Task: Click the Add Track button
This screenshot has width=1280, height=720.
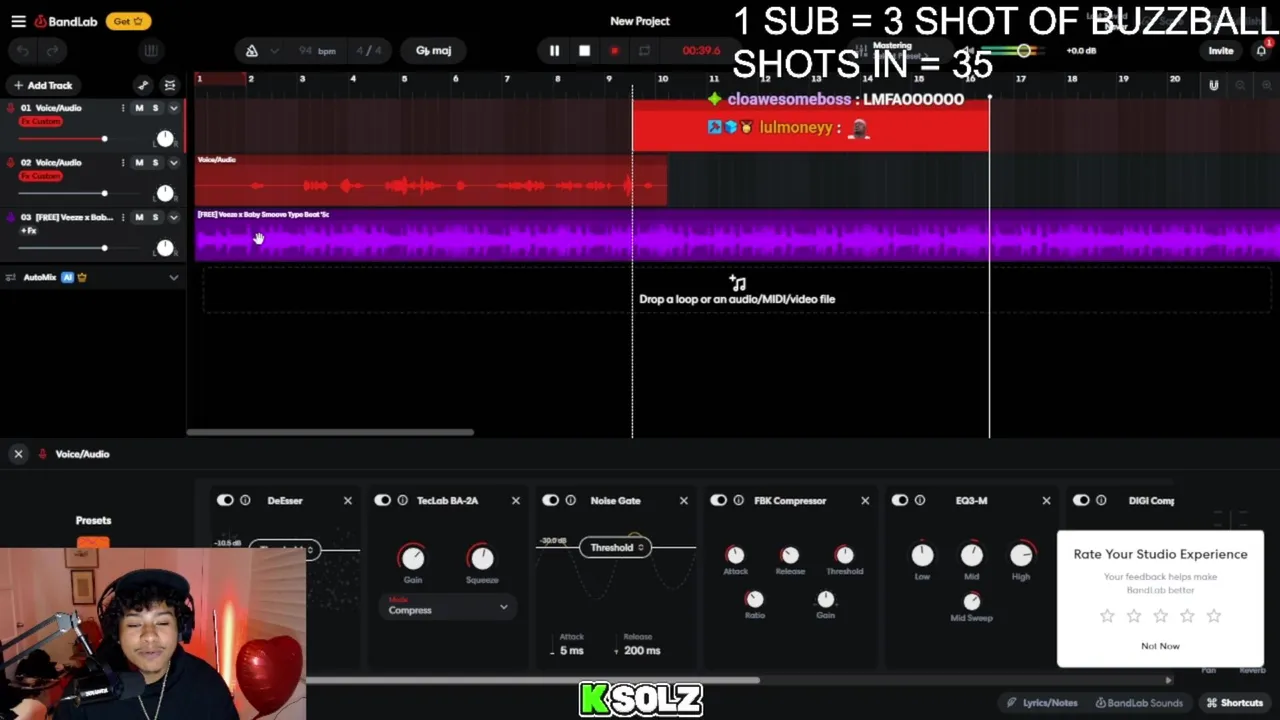Action: [43, 86]
